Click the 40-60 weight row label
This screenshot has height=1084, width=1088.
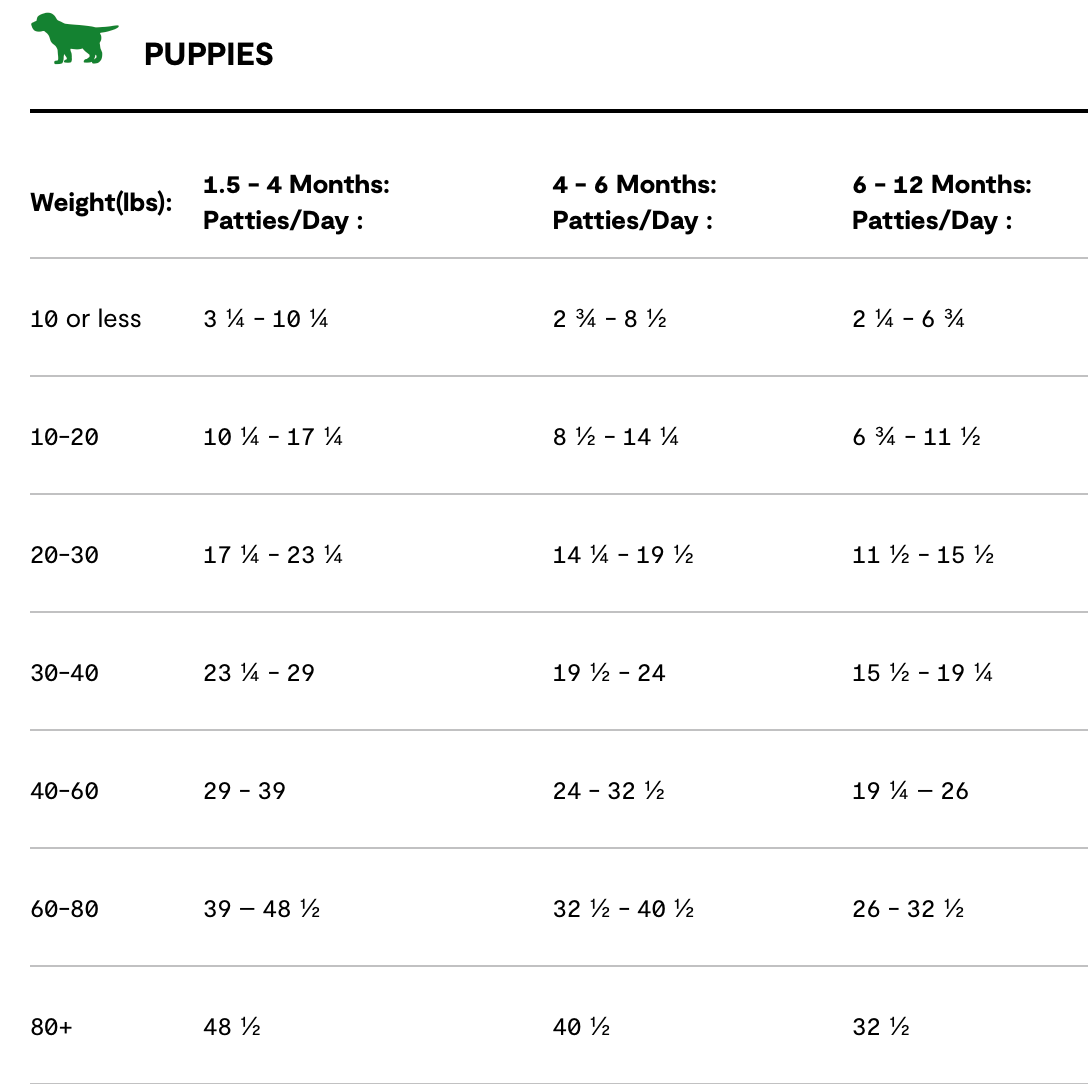(65, 791)
